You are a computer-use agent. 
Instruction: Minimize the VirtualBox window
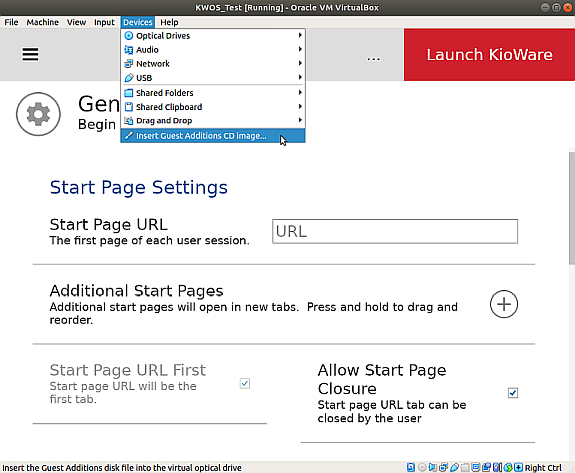545,7
